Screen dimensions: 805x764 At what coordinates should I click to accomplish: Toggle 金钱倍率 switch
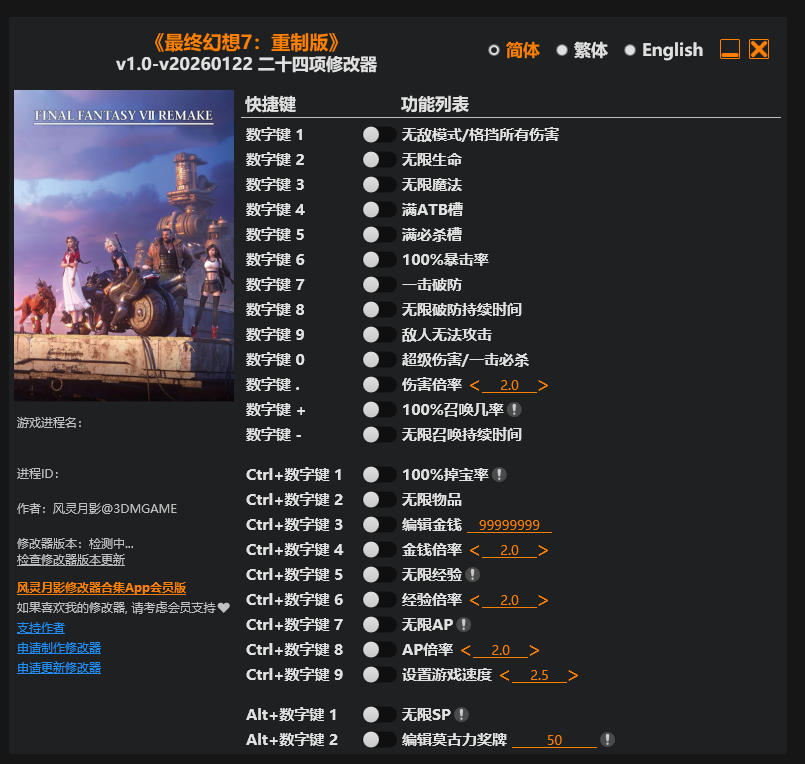click(x=379, y=550)
